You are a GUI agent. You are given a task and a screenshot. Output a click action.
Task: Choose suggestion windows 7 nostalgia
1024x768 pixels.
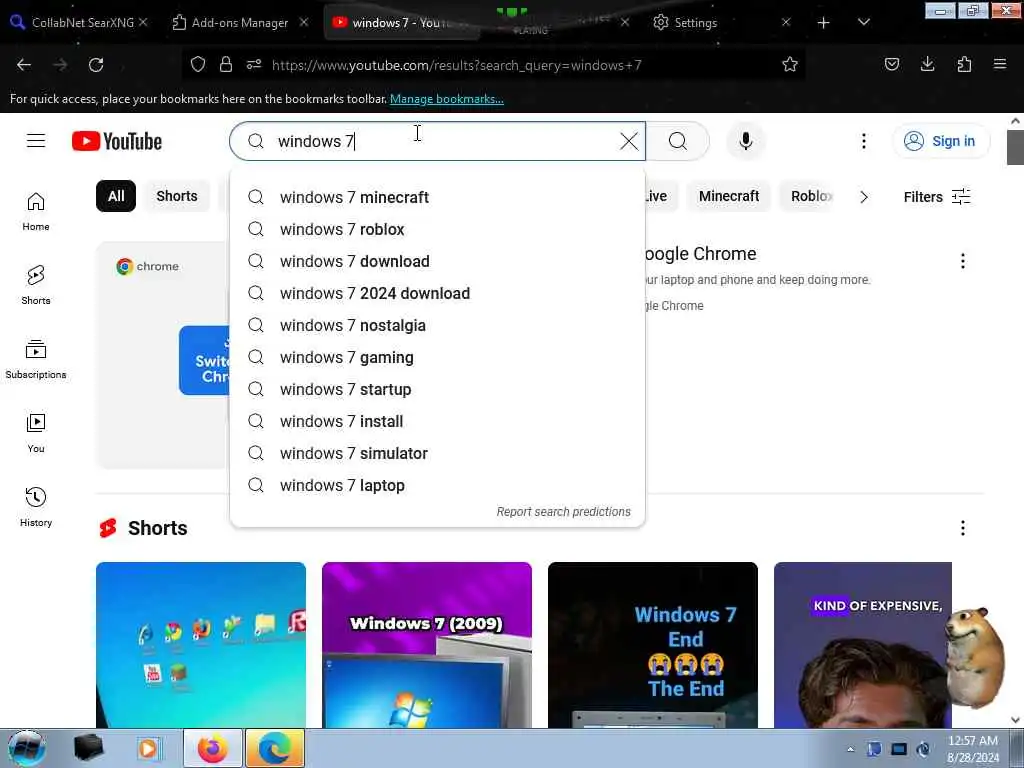pyautogui.click(x=438, y=325)
